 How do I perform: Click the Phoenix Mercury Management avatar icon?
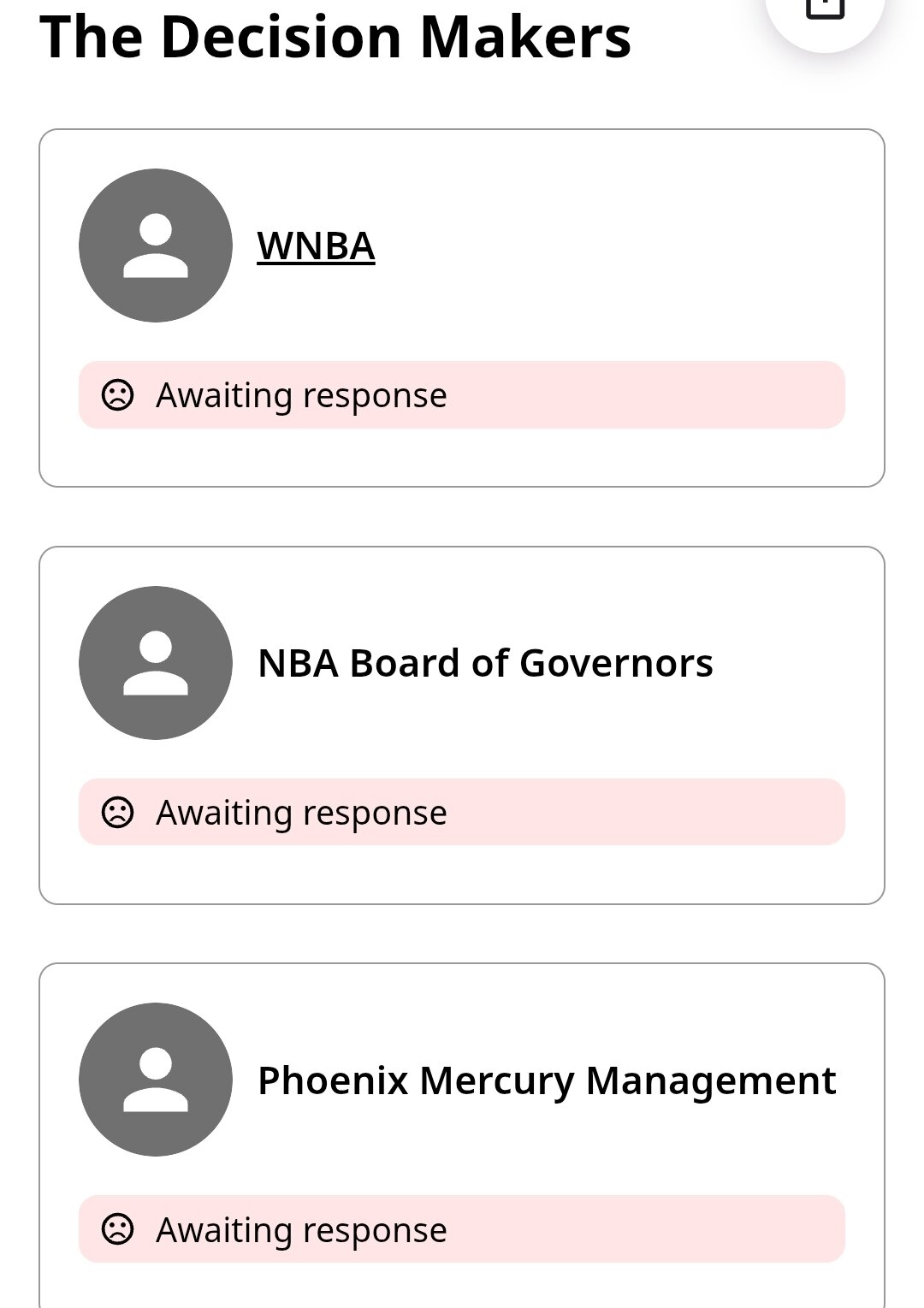156,1080
